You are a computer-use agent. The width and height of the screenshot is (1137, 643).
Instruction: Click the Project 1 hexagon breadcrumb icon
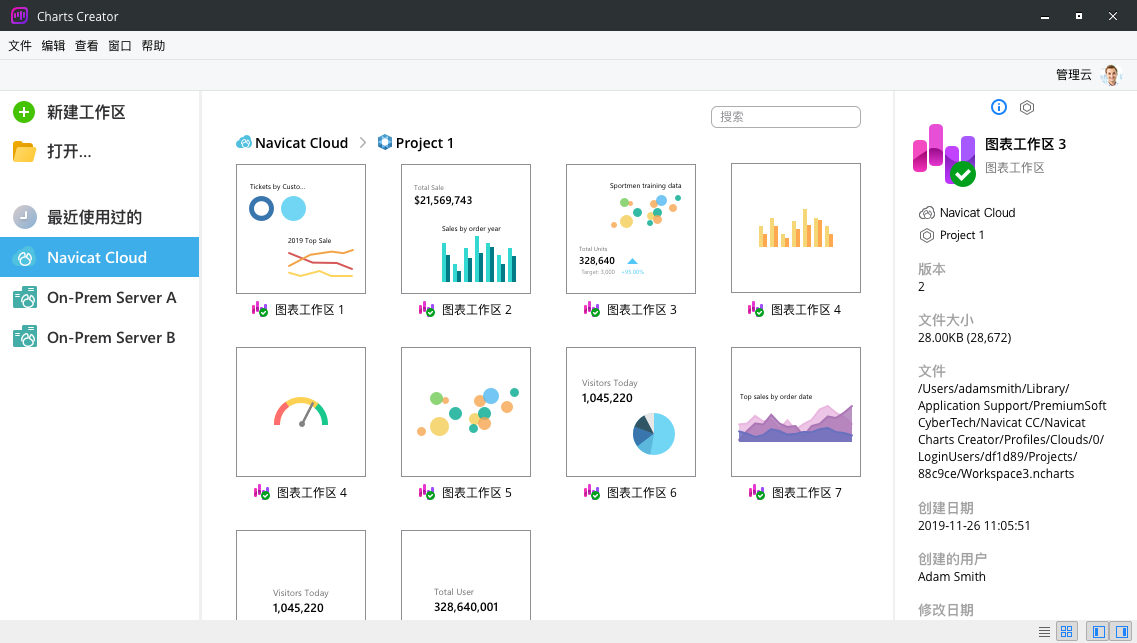tap(385, 142)
